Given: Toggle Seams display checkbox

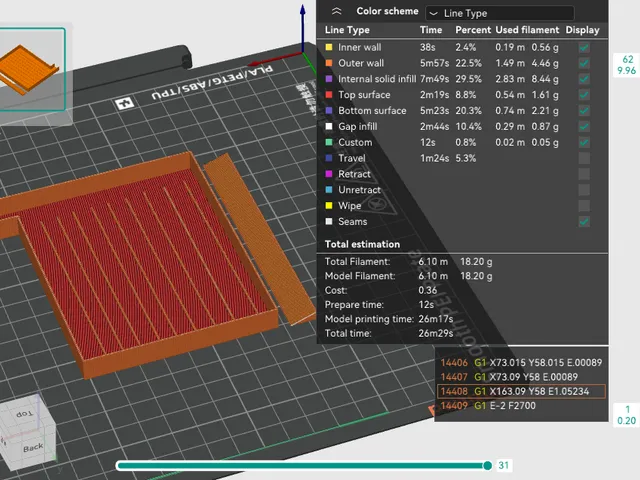Looking at the screenshot, I should tap(584, 222).
